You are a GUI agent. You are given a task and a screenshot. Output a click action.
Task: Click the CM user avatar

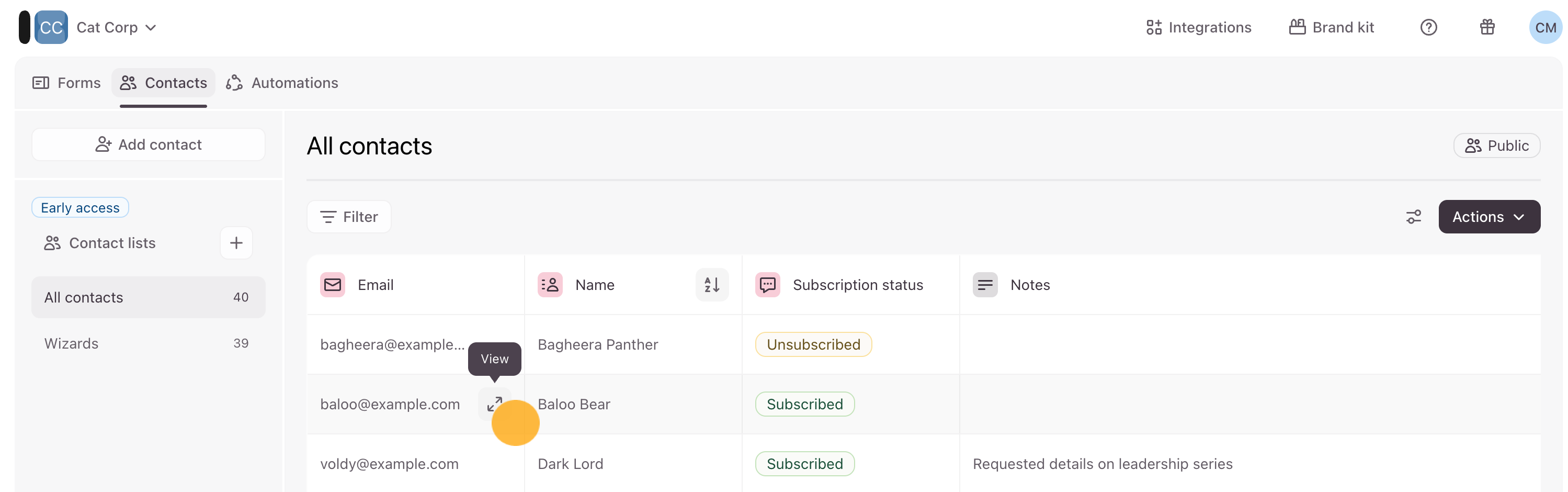tap(1545, 27)
